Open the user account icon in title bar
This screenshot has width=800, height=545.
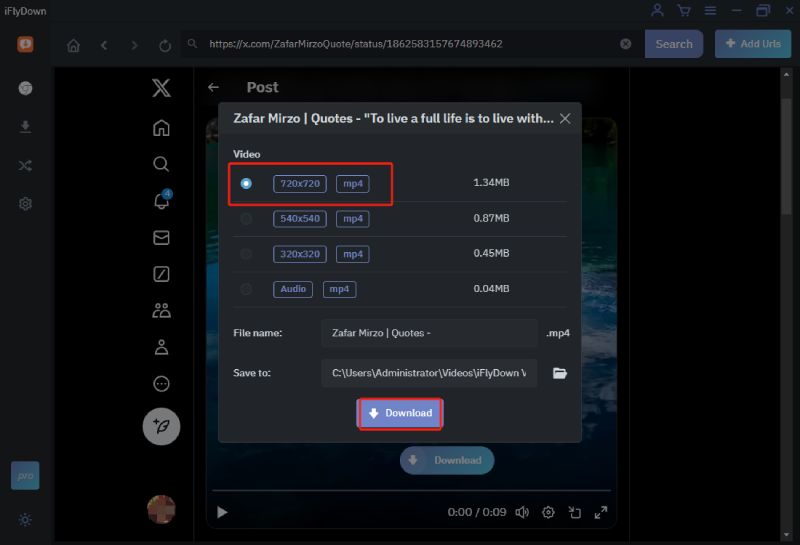657,10
